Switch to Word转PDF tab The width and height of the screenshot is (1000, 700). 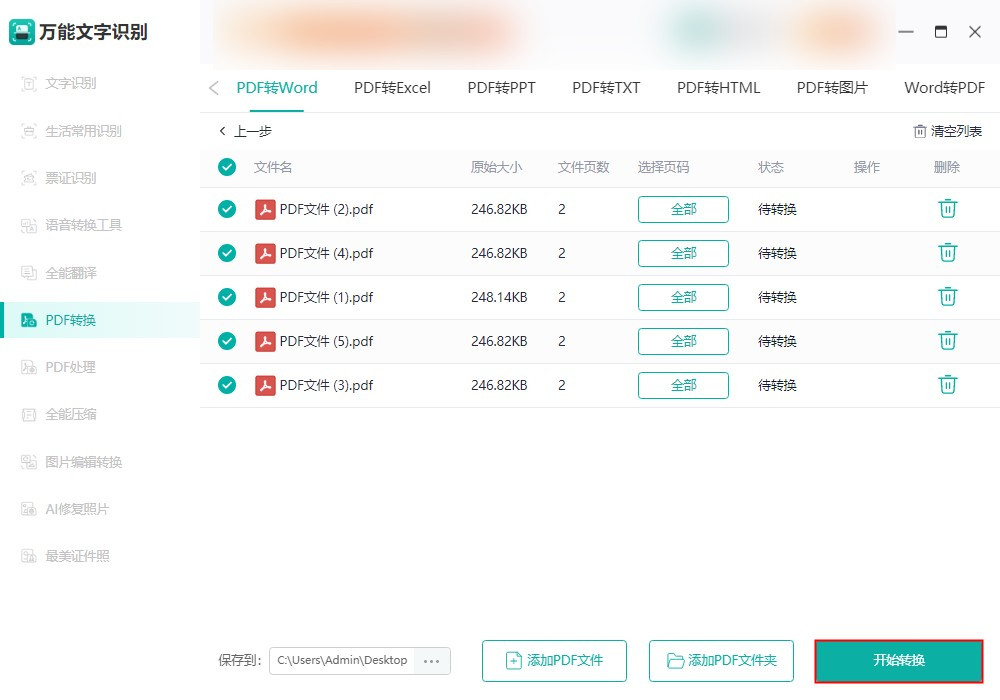[945, 88]
